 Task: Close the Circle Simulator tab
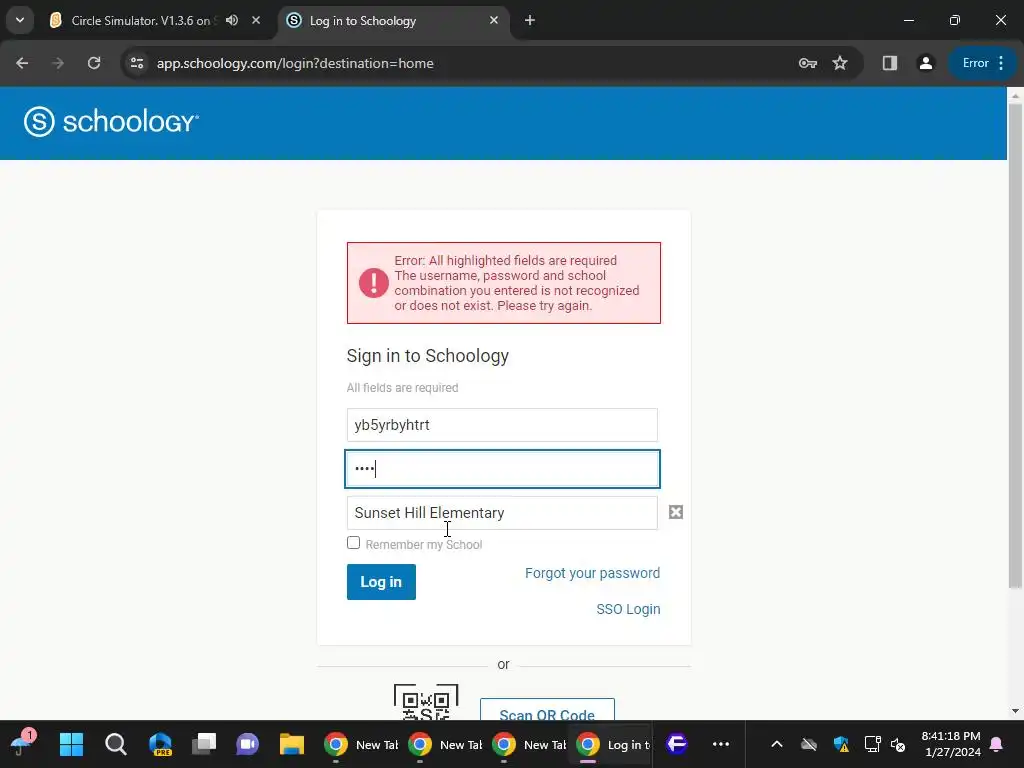point(256,20)
